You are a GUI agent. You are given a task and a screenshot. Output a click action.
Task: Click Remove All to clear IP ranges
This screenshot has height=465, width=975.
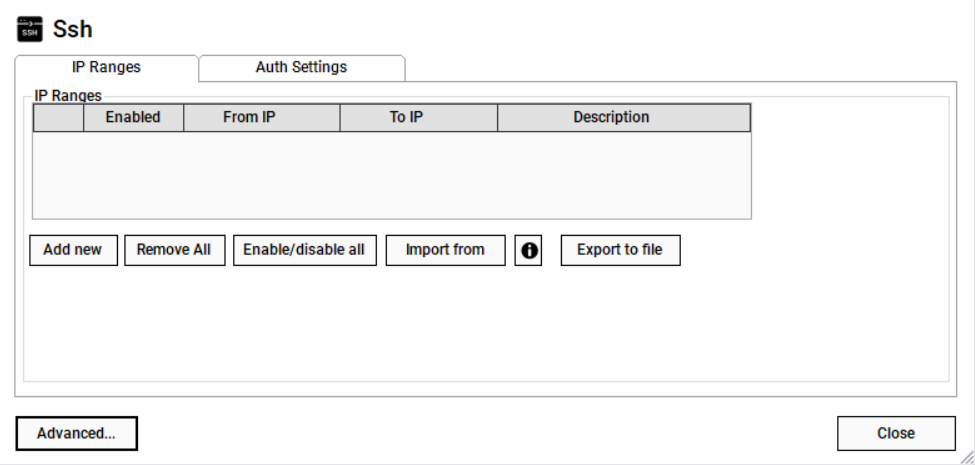click(174, 250)
